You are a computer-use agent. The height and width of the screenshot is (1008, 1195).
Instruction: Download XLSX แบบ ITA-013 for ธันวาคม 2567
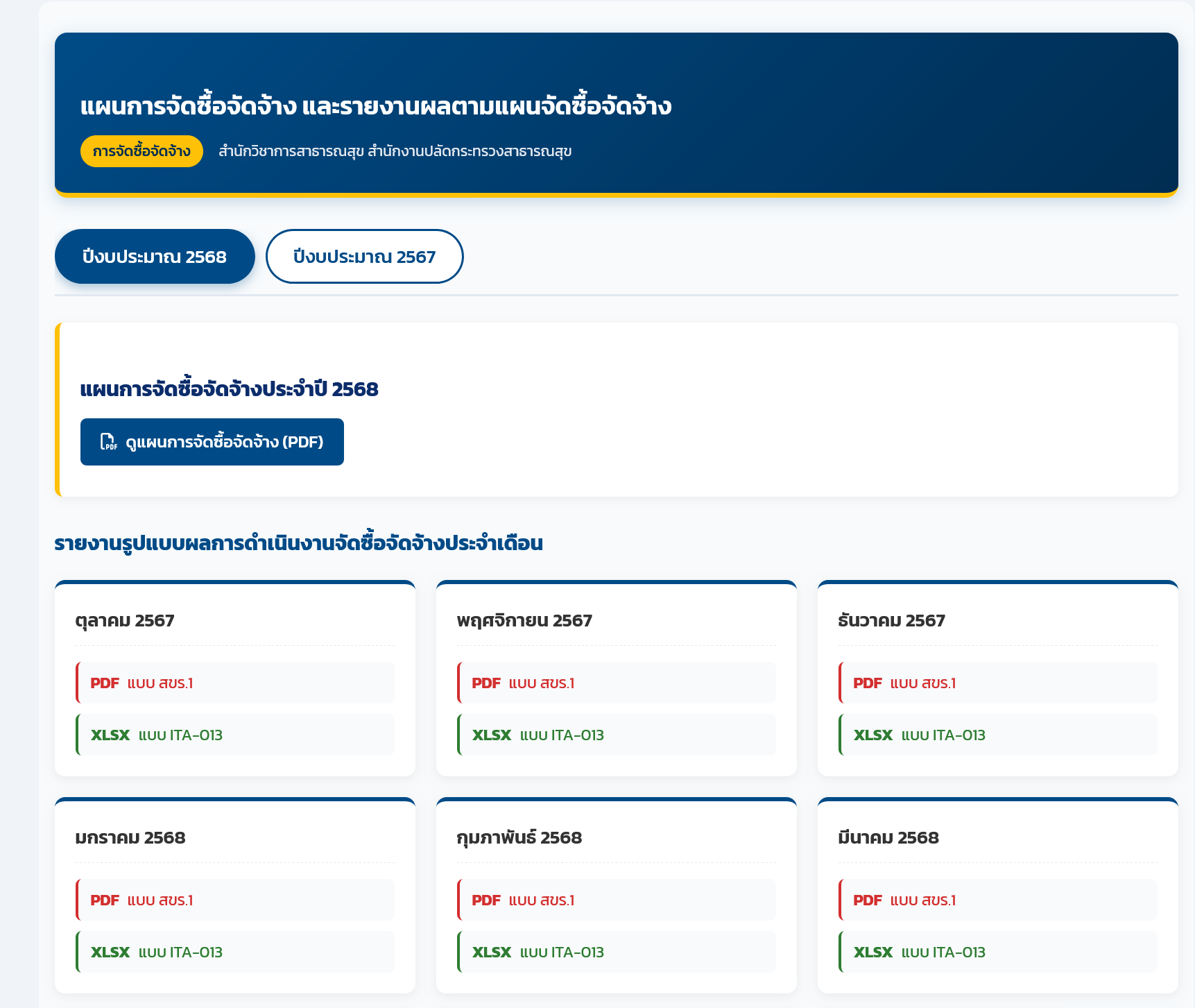[997, 735]
